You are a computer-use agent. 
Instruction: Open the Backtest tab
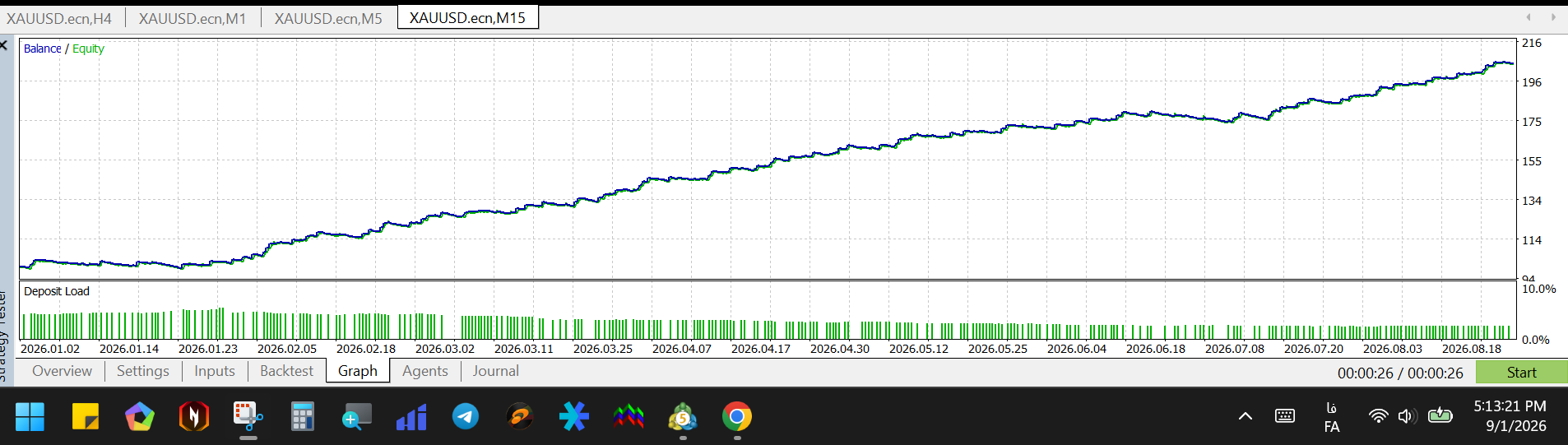(x=286, y=371)
